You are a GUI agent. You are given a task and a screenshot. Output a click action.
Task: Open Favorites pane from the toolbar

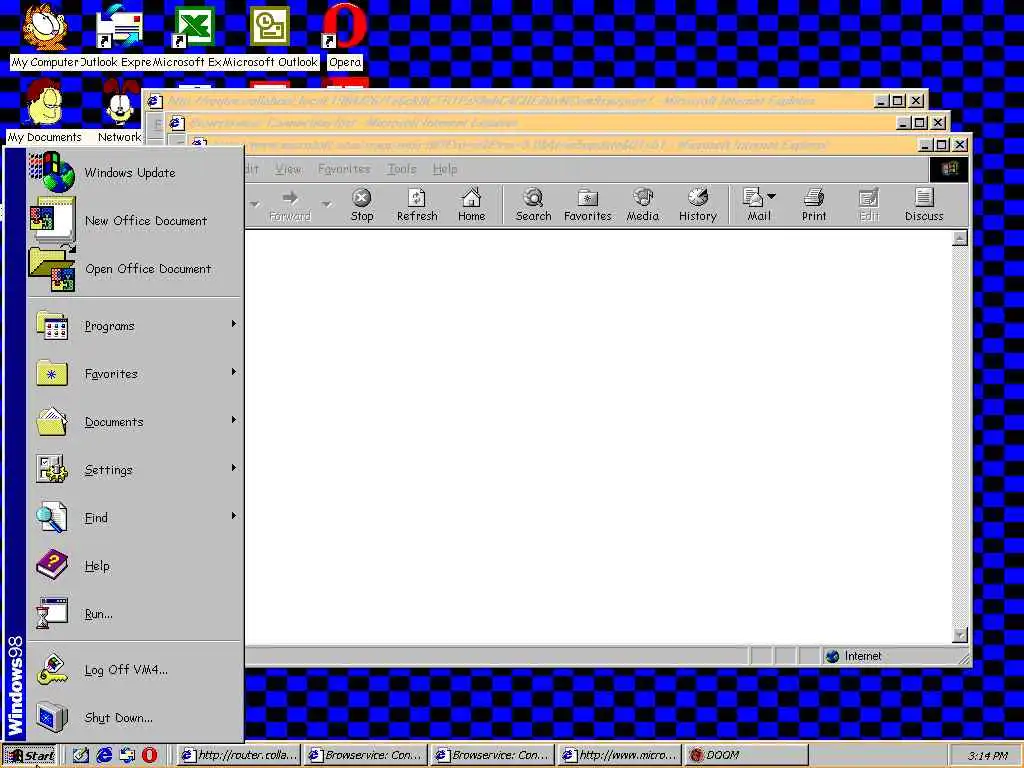coord(588,205)
